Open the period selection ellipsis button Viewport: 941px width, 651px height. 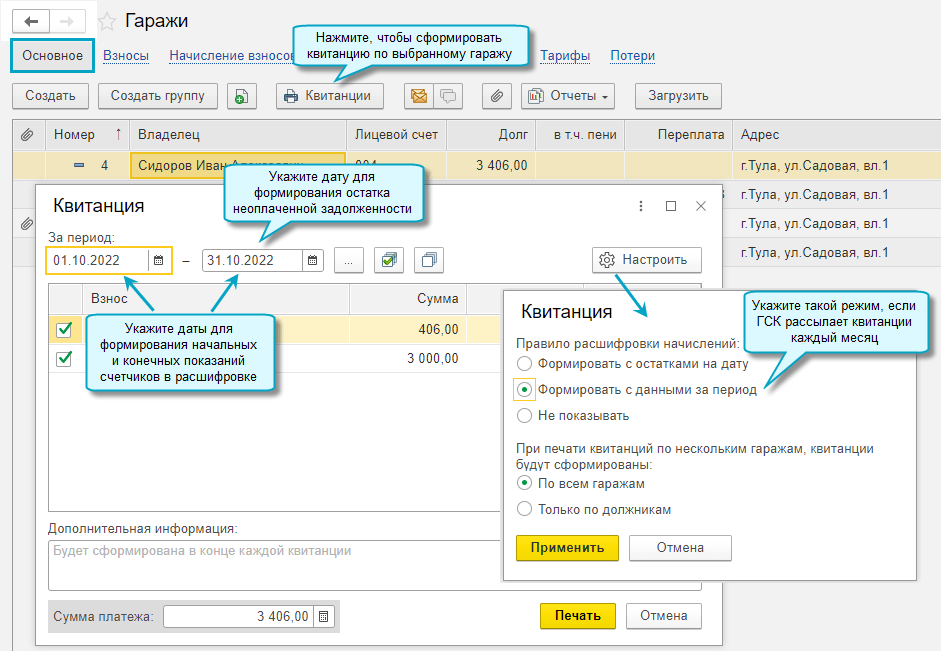coord(348,260)
